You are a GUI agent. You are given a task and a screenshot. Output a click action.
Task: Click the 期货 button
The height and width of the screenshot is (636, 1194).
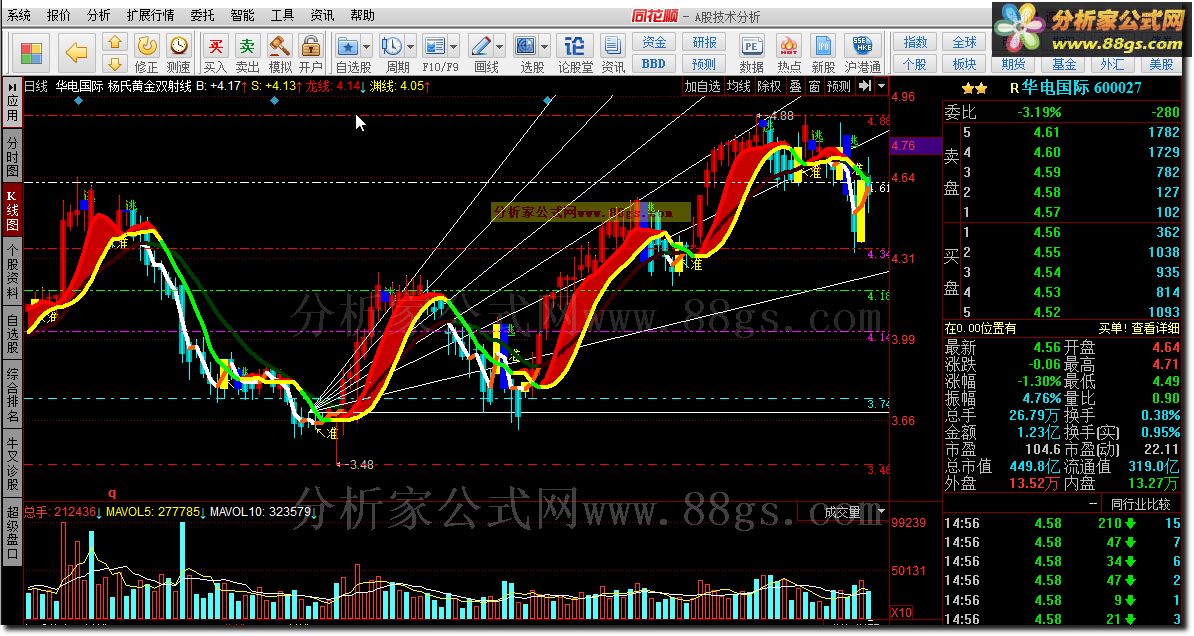tap(1014, 64)
